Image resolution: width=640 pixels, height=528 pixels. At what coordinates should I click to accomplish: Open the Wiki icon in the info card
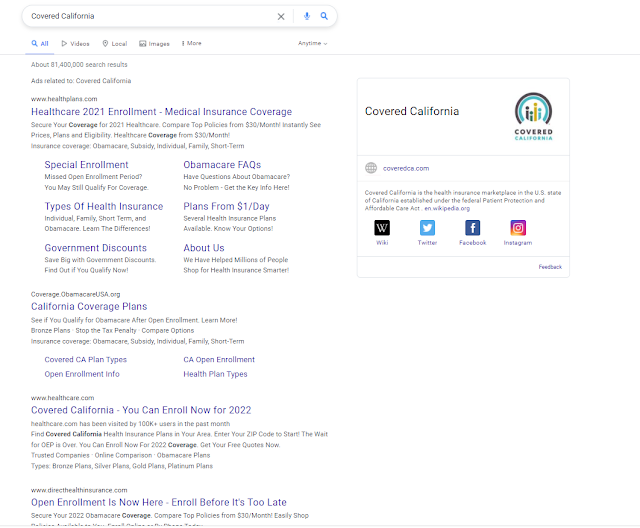pyautogui.click(x=382, y=228)
